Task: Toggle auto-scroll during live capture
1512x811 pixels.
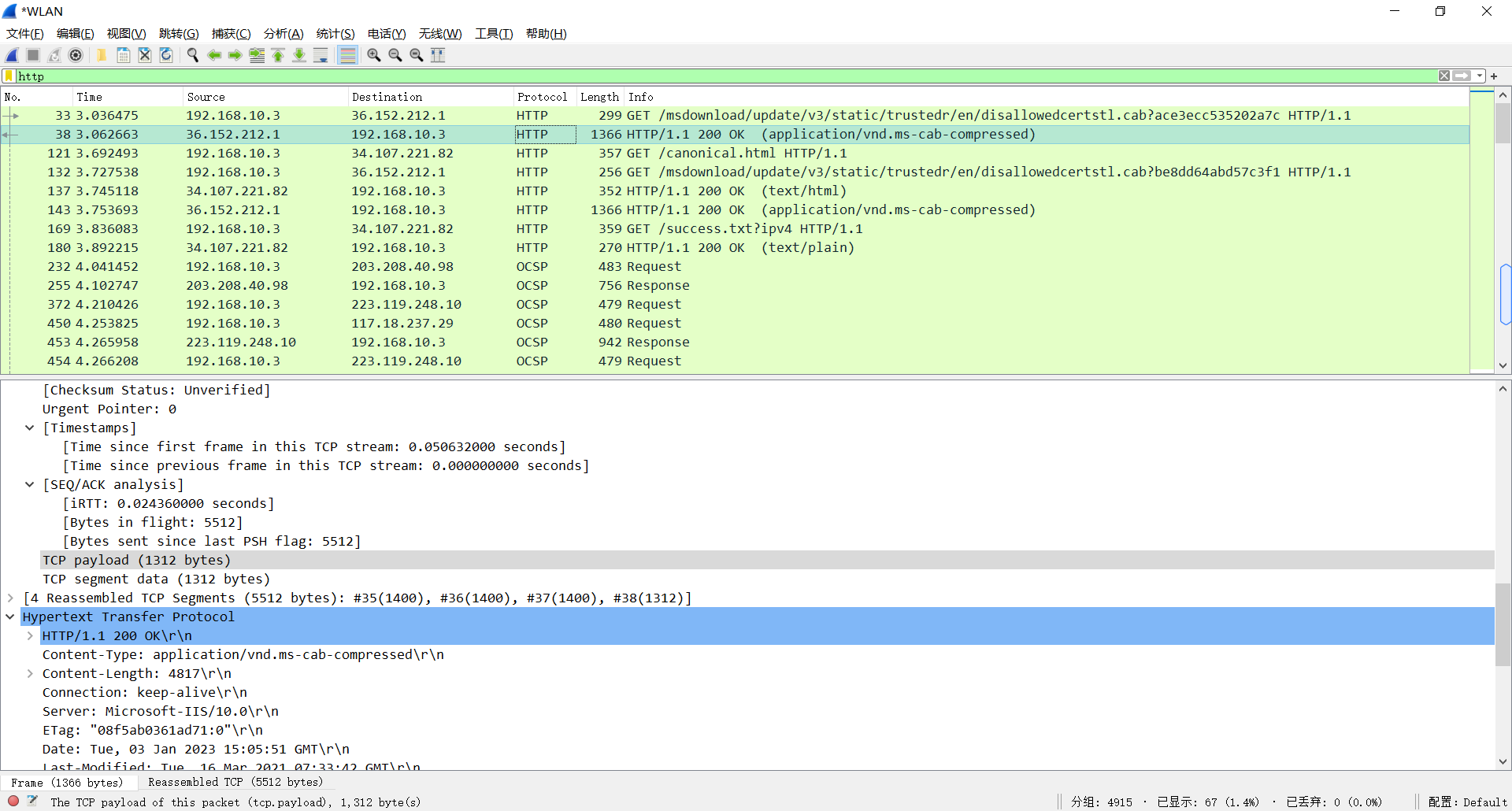Action: pyautogui.click(x=321, y=55)
